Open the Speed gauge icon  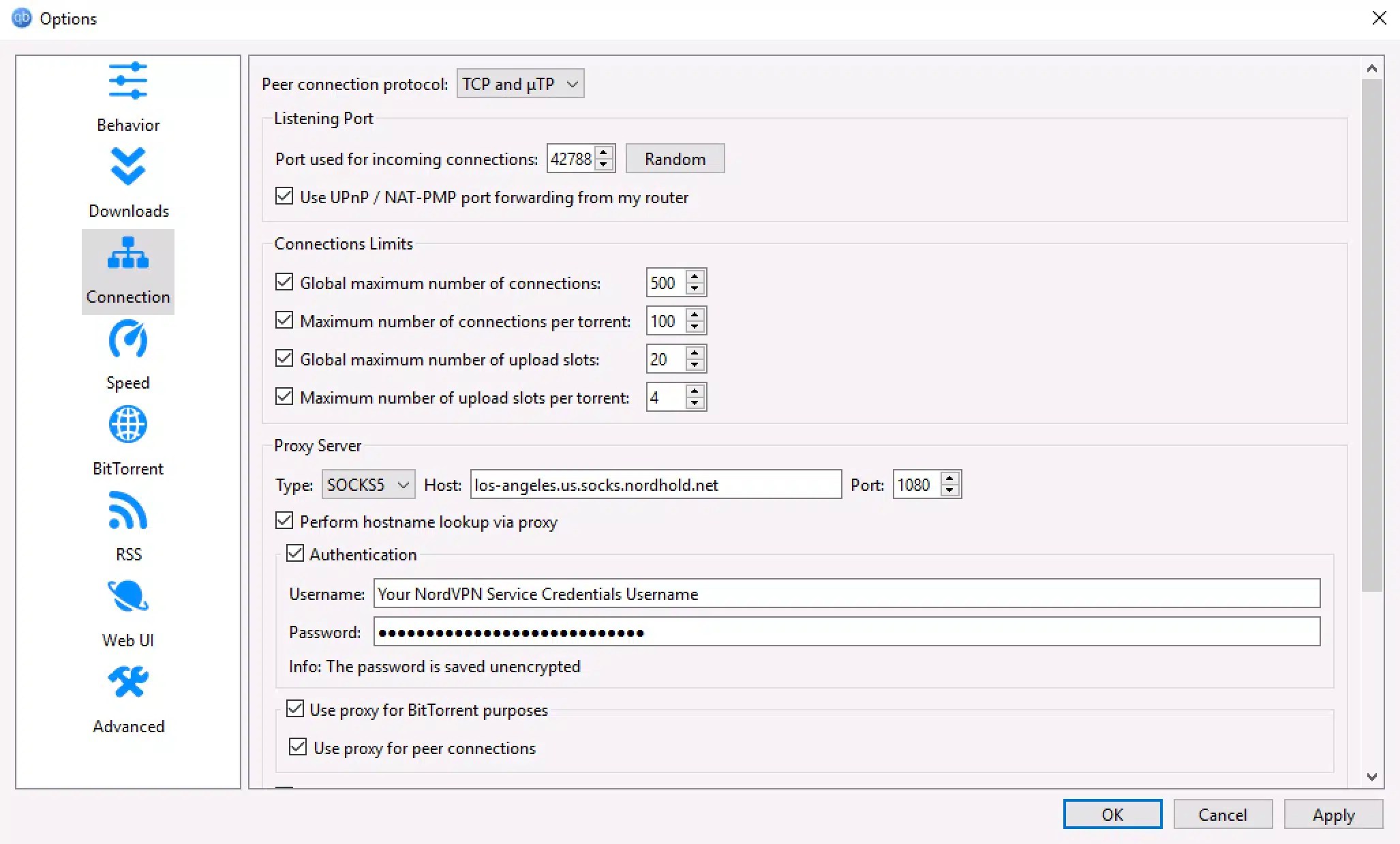(x=127, y=340)
